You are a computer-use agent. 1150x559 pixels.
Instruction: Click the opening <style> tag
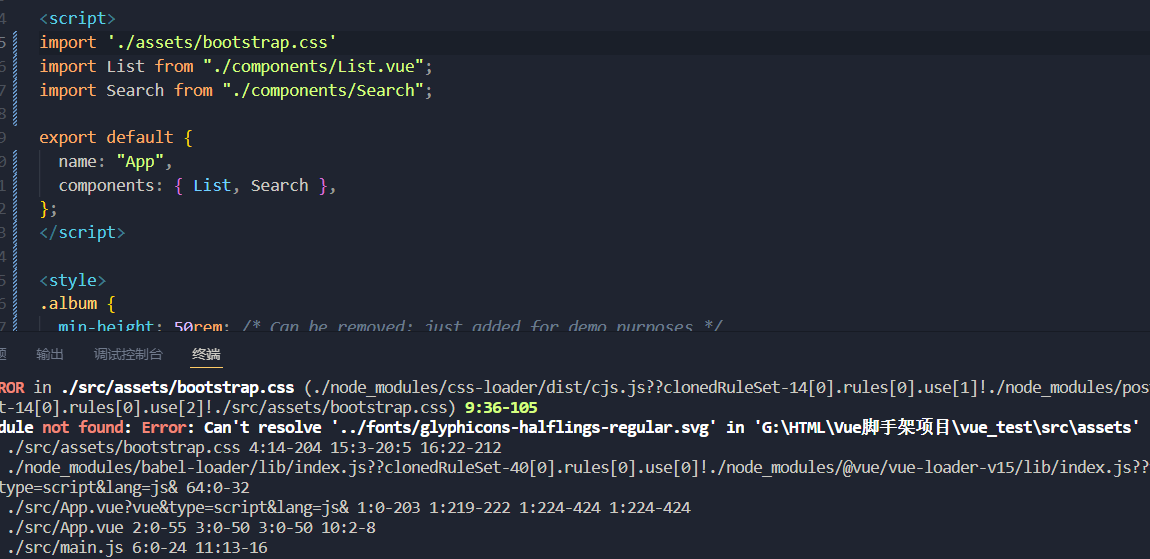pyautogui.click(x=73, y=280)
